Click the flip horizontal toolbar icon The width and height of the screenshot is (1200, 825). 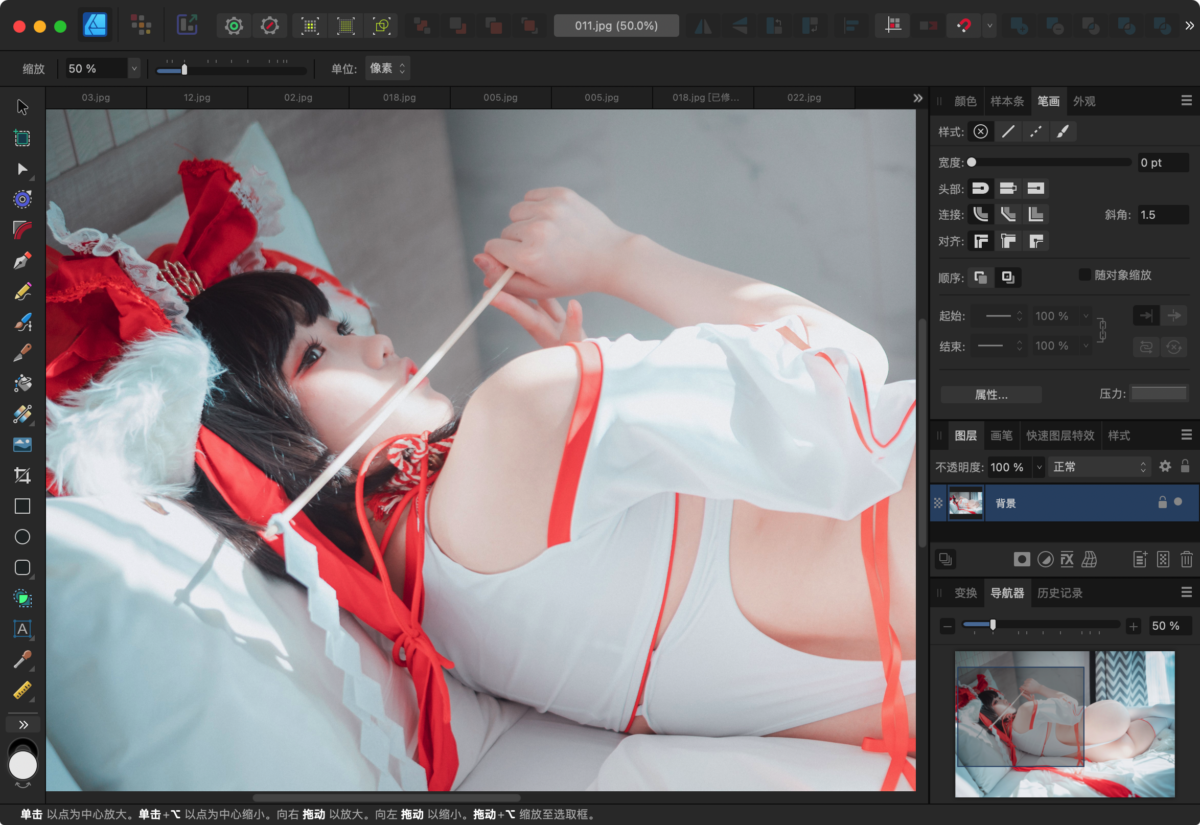[704, 26]
